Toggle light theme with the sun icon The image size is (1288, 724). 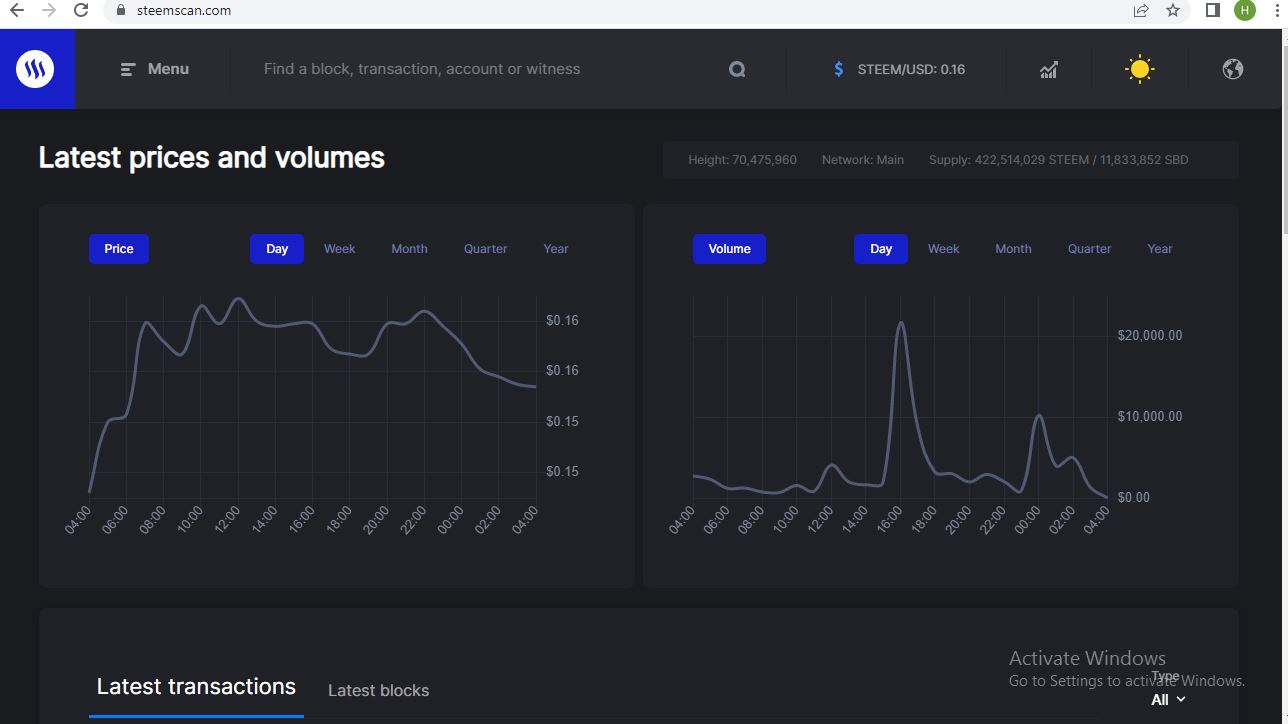point(1139,69)
